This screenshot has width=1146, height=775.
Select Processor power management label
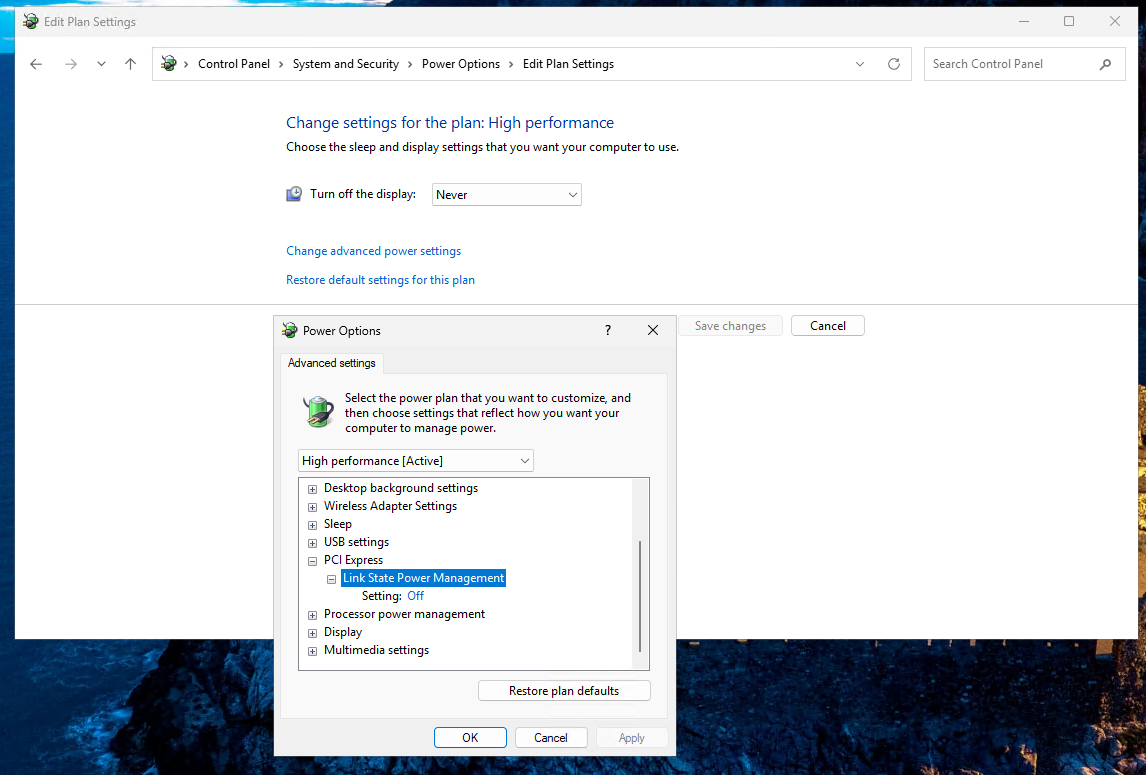(x=404, y=614)
